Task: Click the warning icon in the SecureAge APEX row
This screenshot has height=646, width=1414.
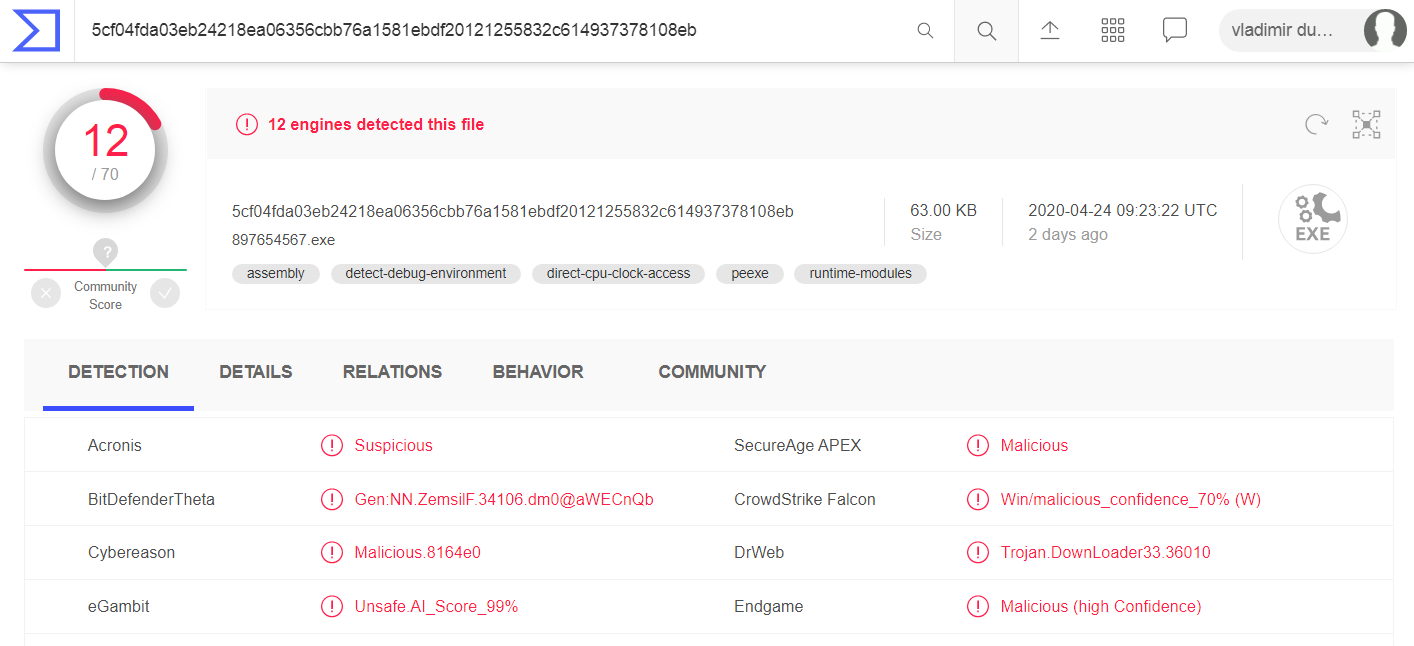Action: pos(978,445)
